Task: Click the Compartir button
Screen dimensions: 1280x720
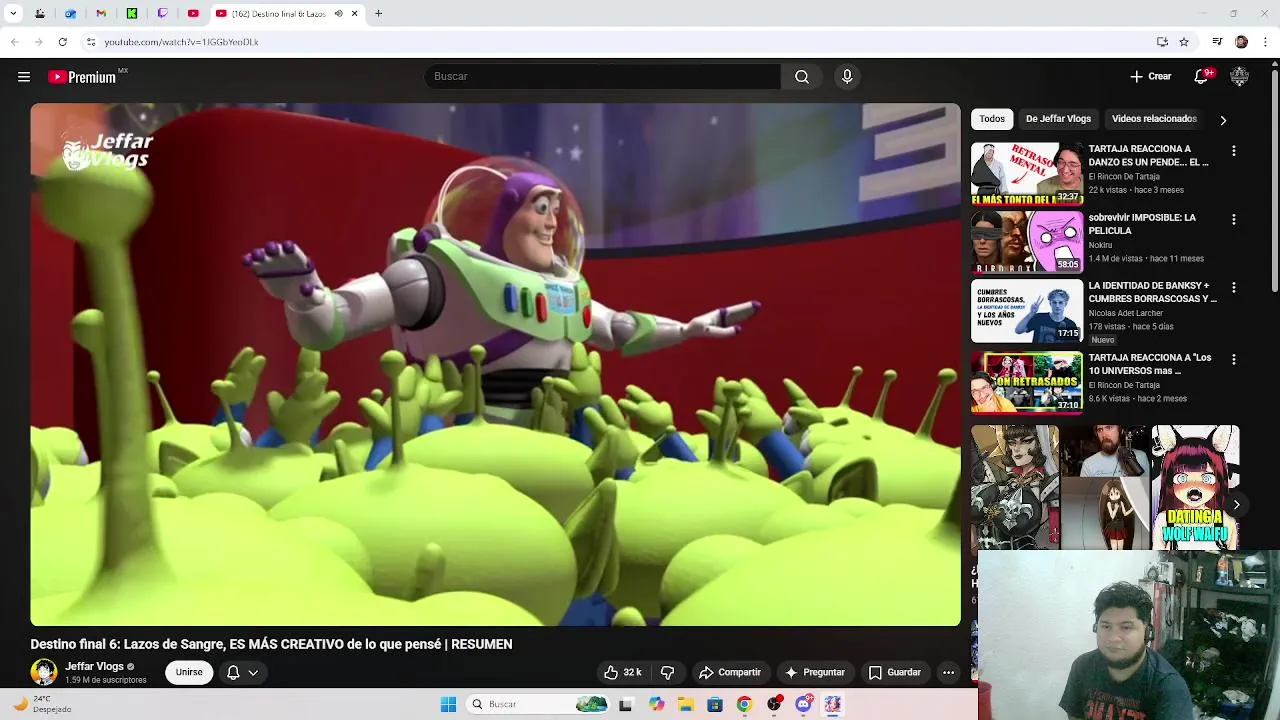Action: 730,672
